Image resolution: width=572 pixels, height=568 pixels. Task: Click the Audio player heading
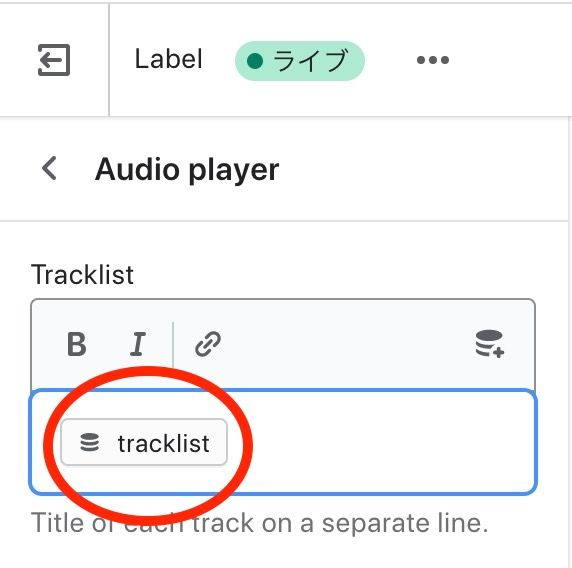click(x=187, y=170)
